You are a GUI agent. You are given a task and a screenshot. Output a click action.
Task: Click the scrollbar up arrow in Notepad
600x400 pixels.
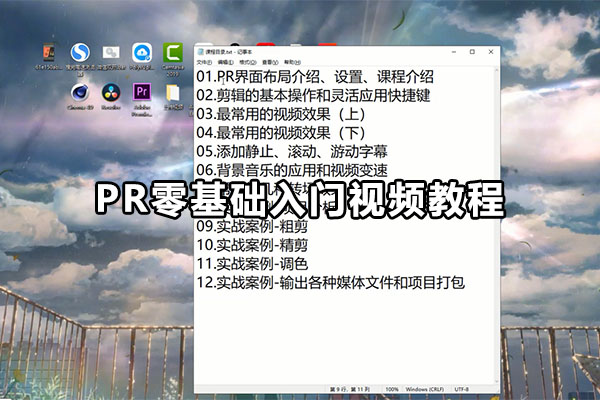(497, 70)
